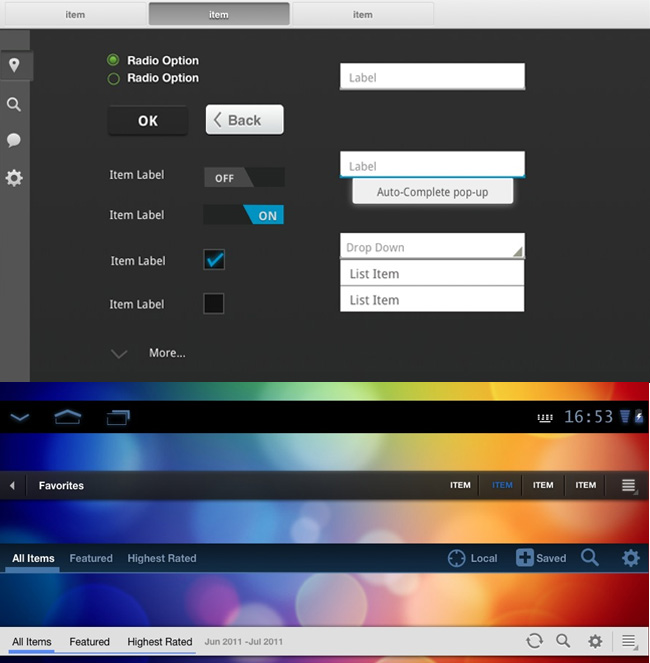650x663 pixels.
Task: Open the Drop Down combo box
Action: pos(432,247)
